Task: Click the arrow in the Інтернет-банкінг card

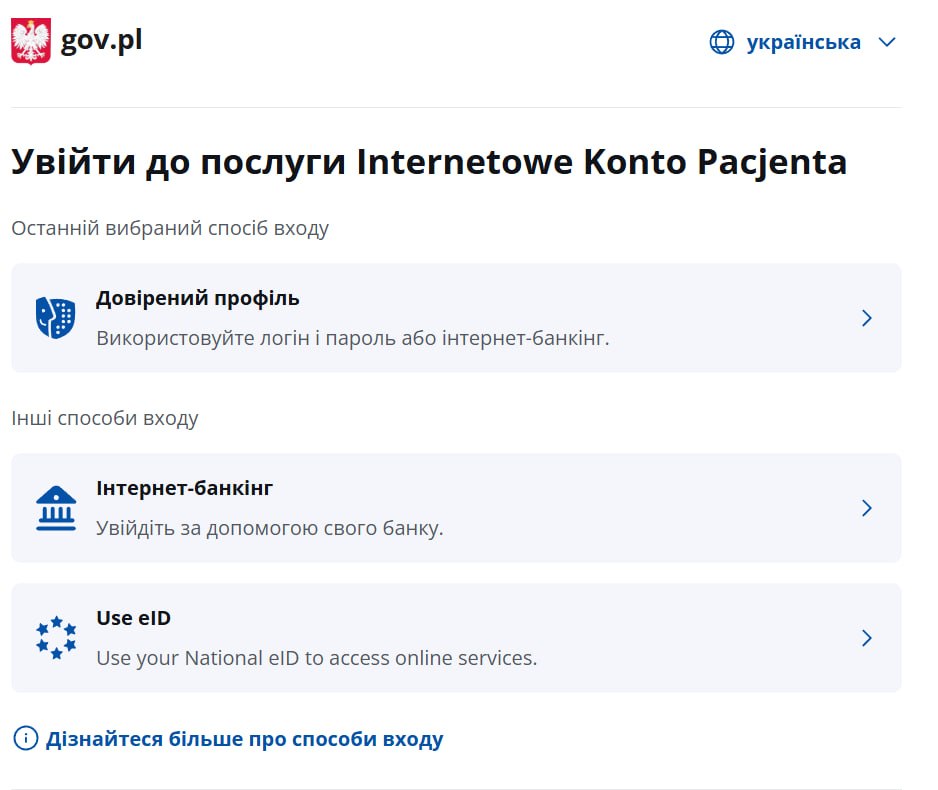Action: [866, 508]
